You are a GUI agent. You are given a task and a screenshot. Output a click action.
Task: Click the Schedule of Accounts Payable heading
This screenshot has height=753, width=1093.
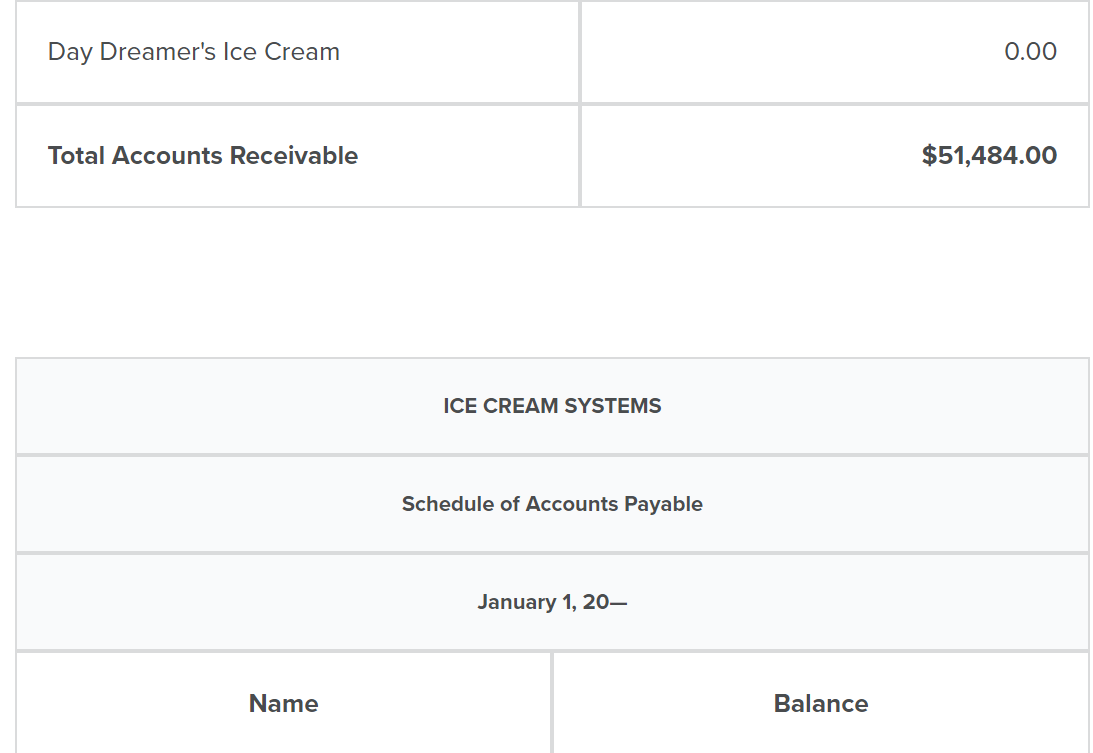[552, 504]
